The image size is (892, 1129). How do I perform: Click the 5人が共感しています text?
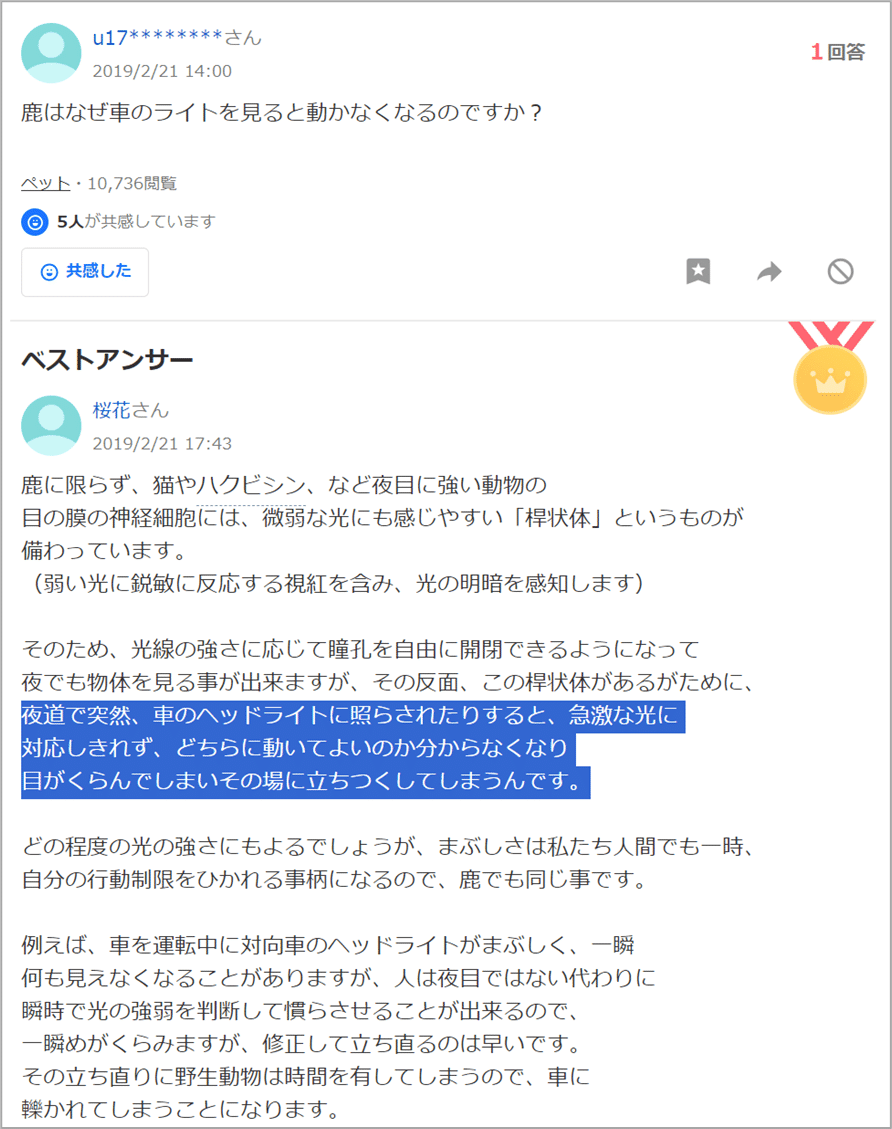(x=137, y=222)
